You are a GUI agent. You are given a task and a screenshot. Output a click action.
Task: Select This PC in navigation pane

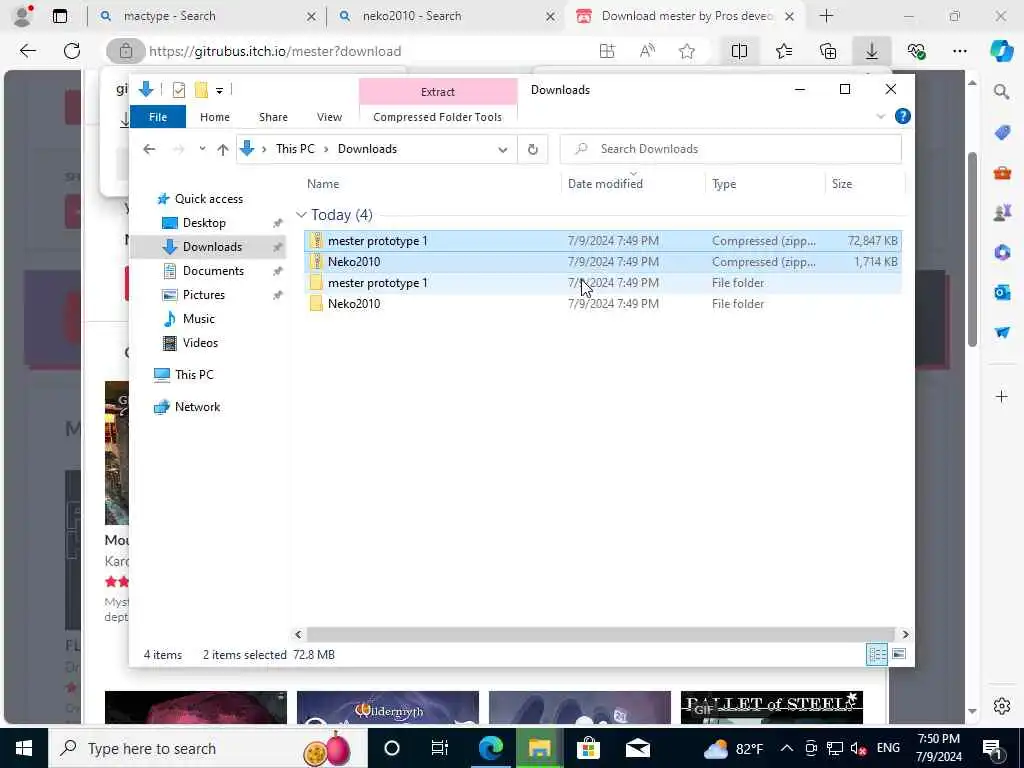point(193,375)
